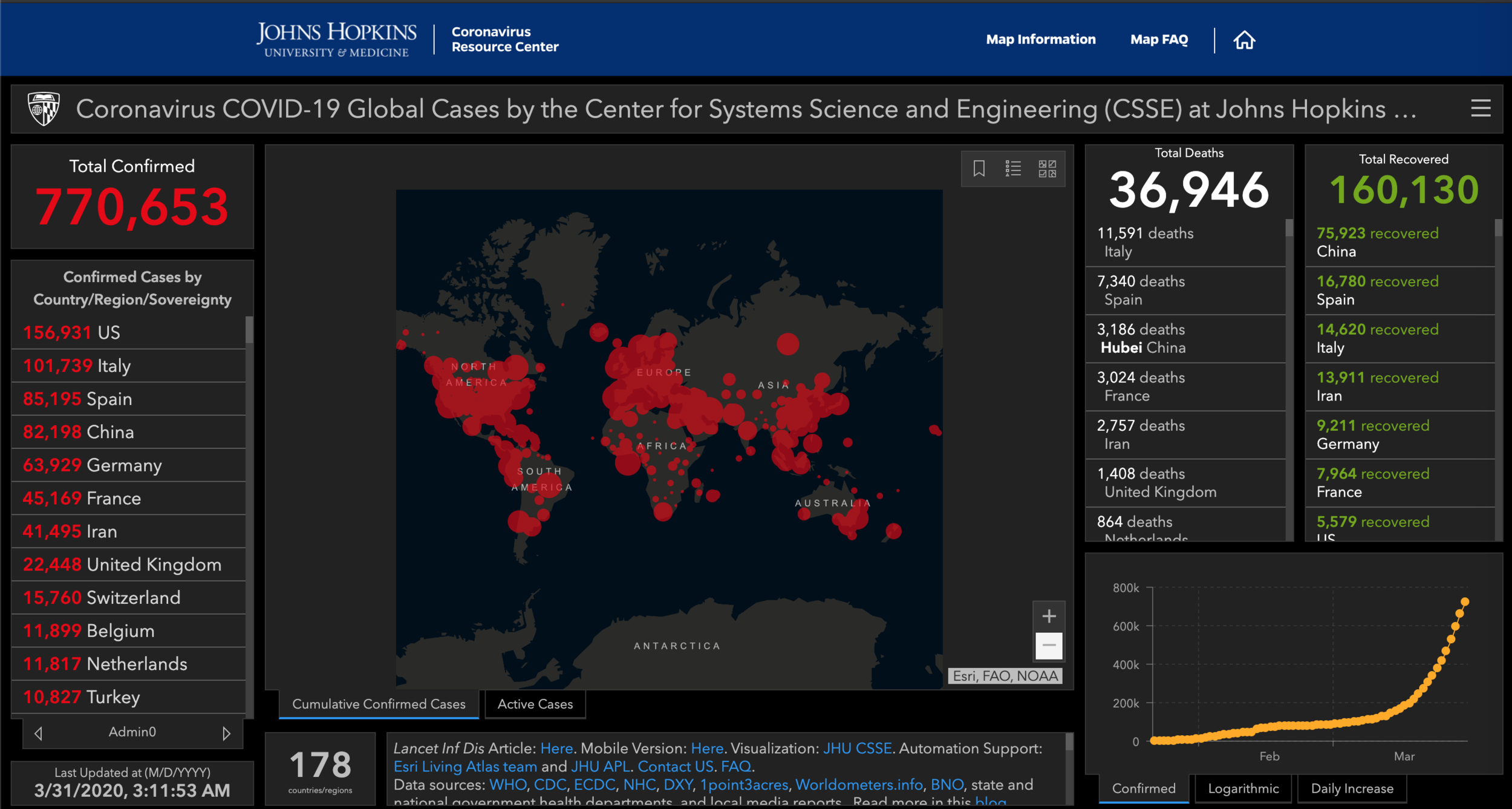Select 1,408 deaths United Kingdom row
Viewport: 1512px width, 809px height.
(x=1185, y=483)
